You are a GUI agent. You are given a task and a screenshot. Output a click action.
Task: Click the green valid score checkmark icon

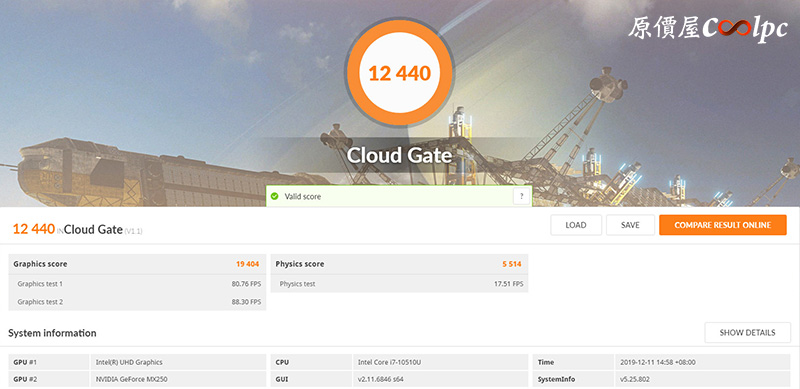274,196
